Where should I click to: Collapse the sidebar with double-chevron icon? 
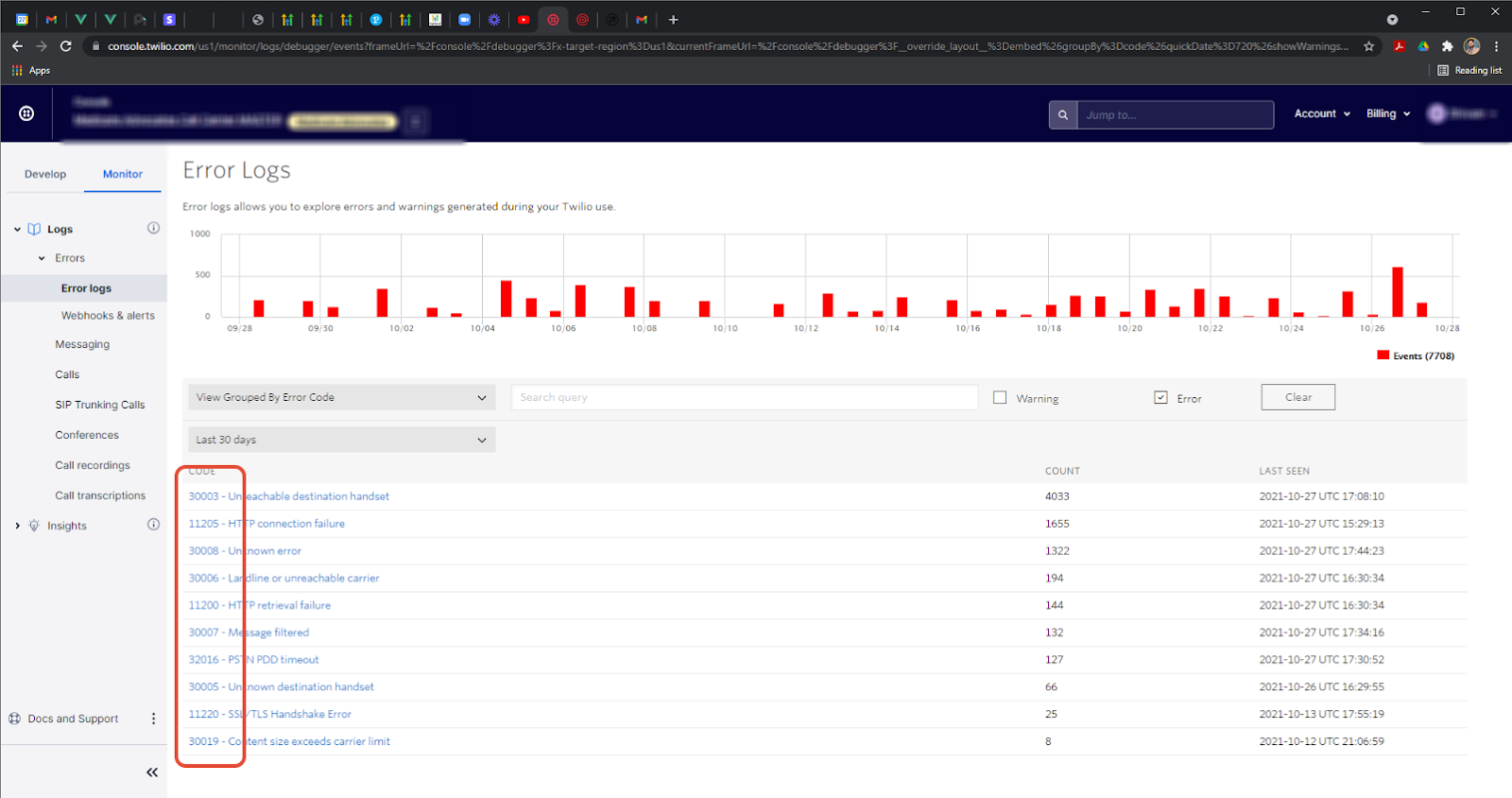(x=152, y=772)
